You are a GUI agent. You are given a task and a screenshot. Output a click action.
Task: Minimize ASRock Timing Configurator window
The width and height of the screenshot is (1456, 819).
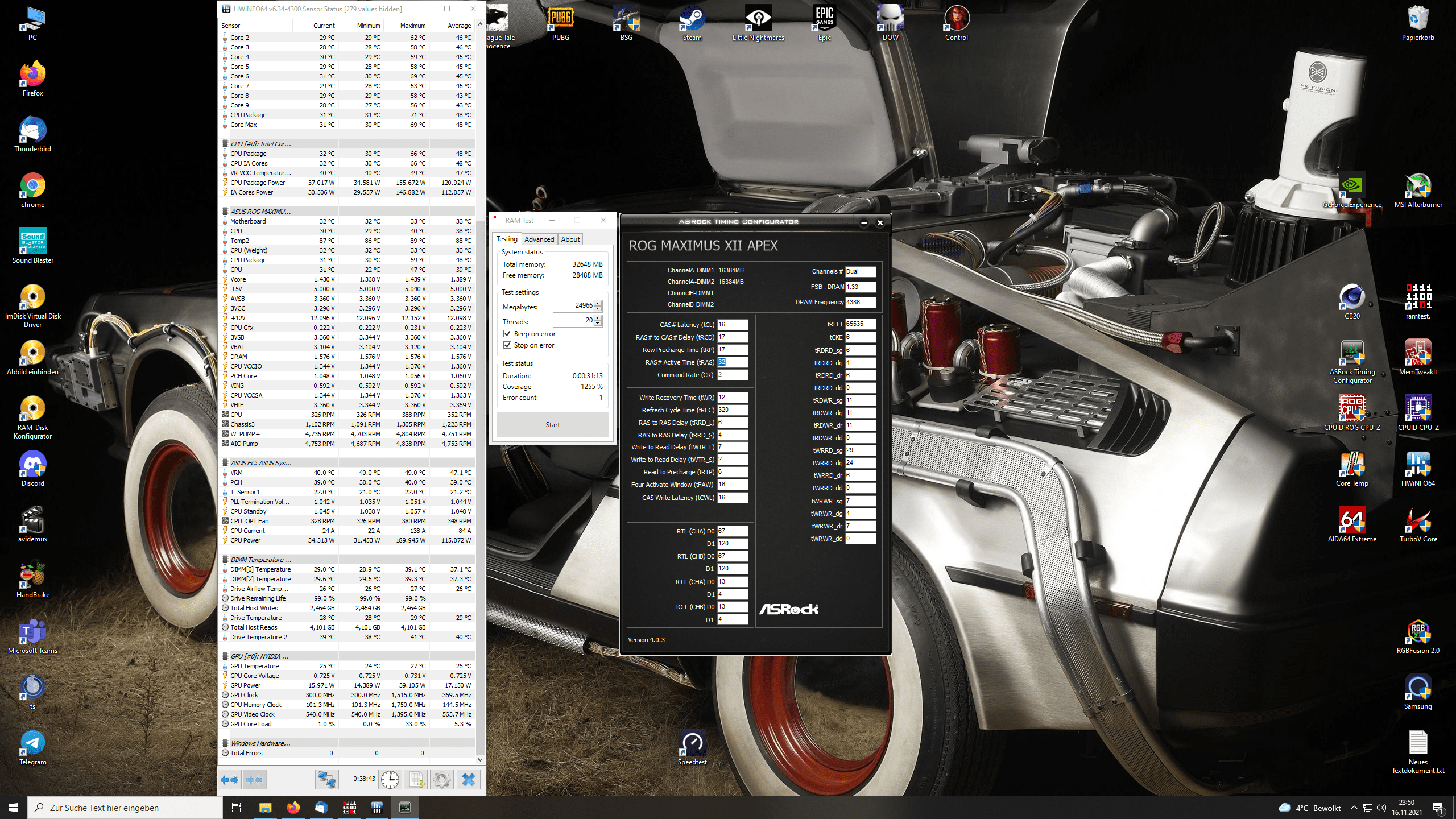pos(864,222)
